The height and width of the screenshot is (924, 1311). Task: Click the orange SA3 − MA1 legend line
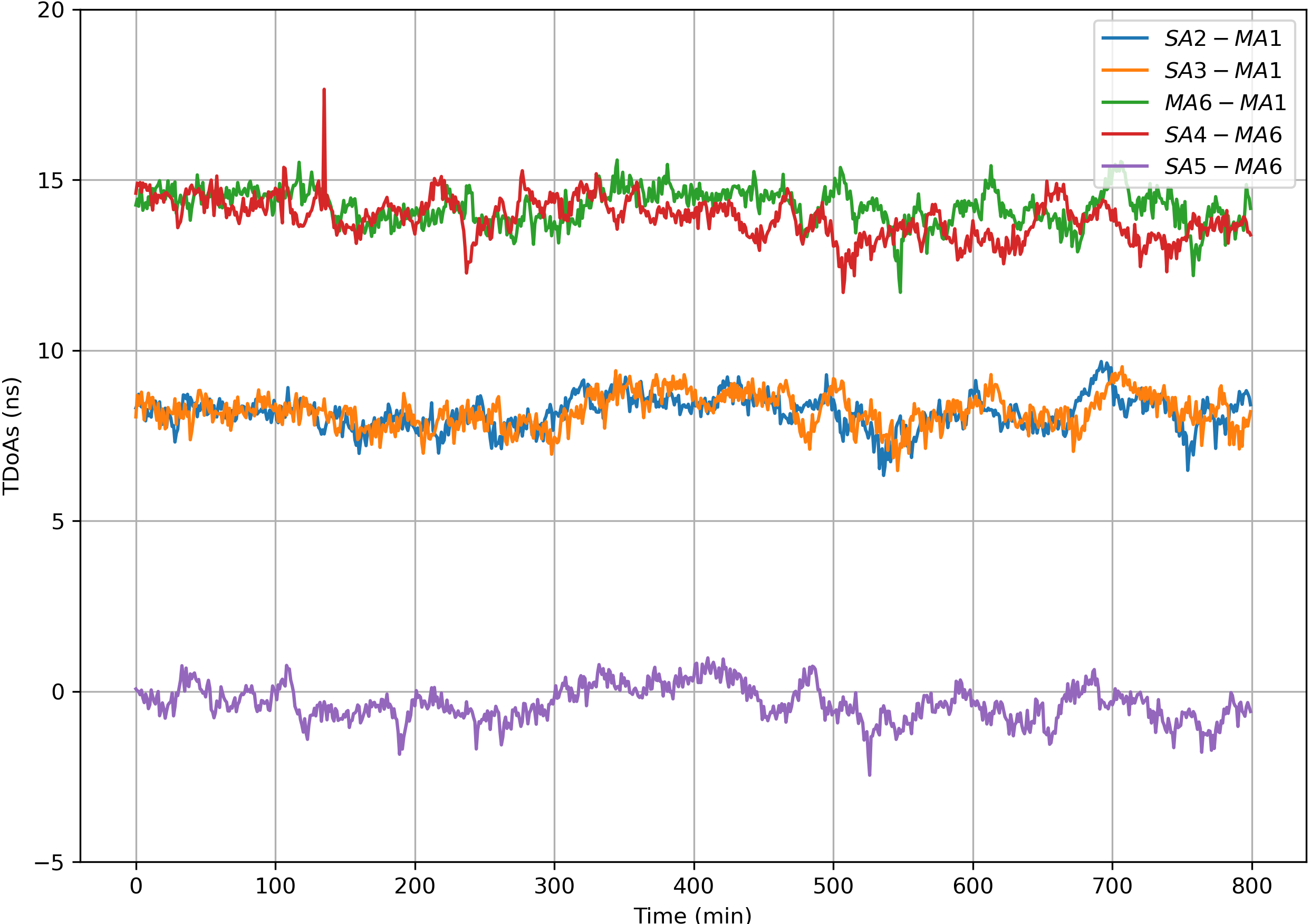pos(1124,70)
